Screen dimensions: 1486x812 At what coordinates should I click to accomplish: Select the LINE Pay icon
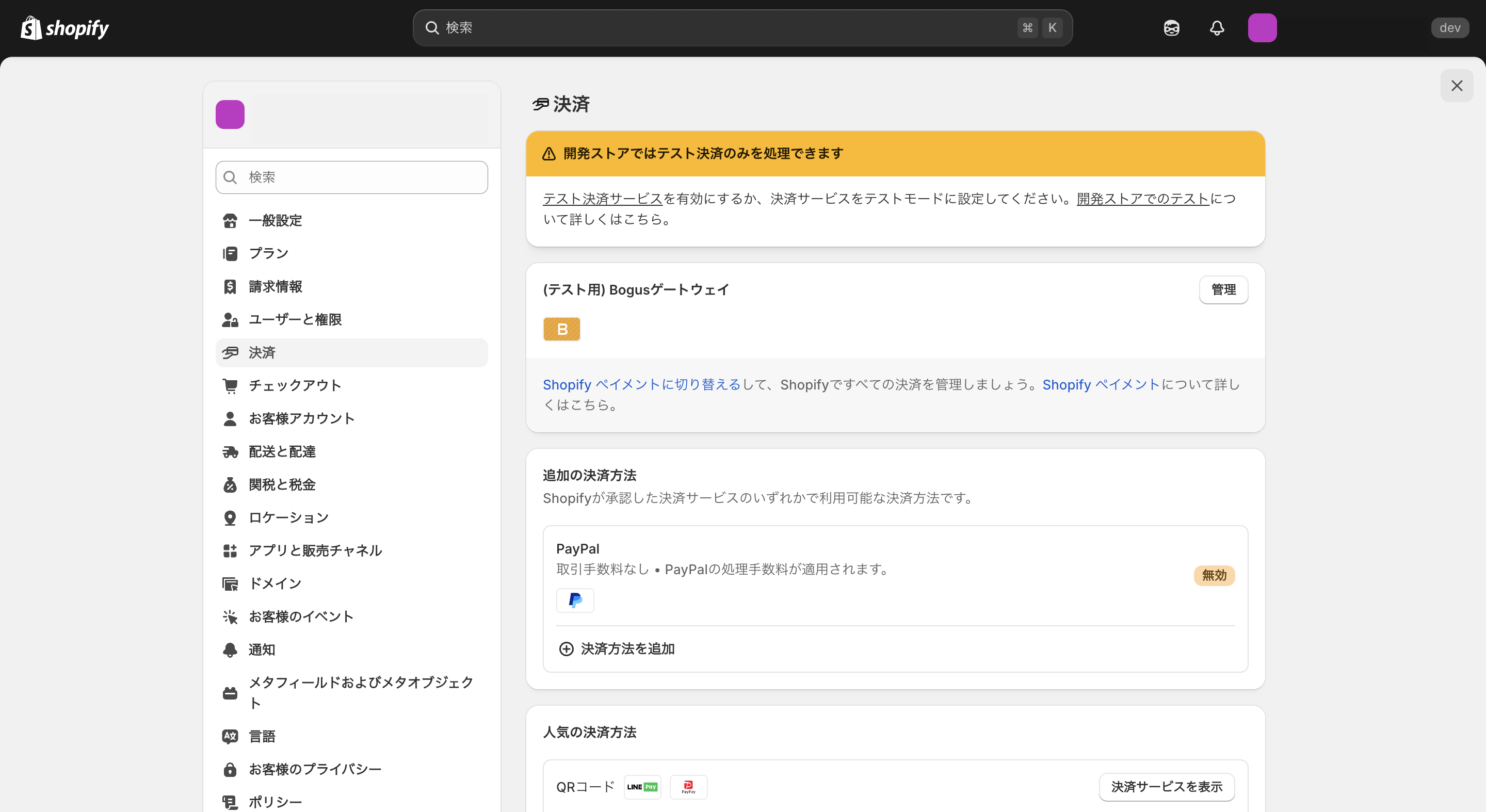pyautogui.click(x=642, y=787)
